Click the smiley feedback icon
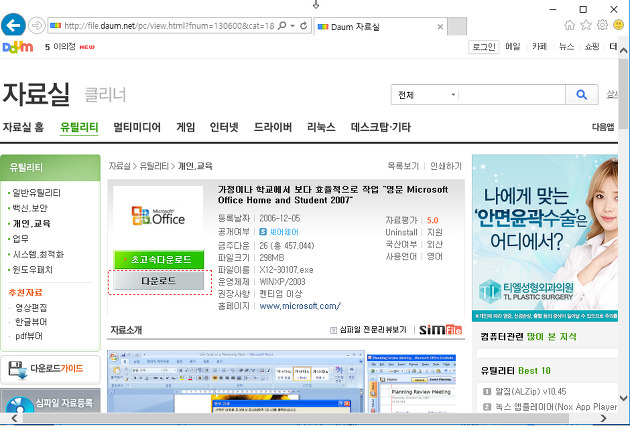630x426 pixels. [x=619, y=25]
